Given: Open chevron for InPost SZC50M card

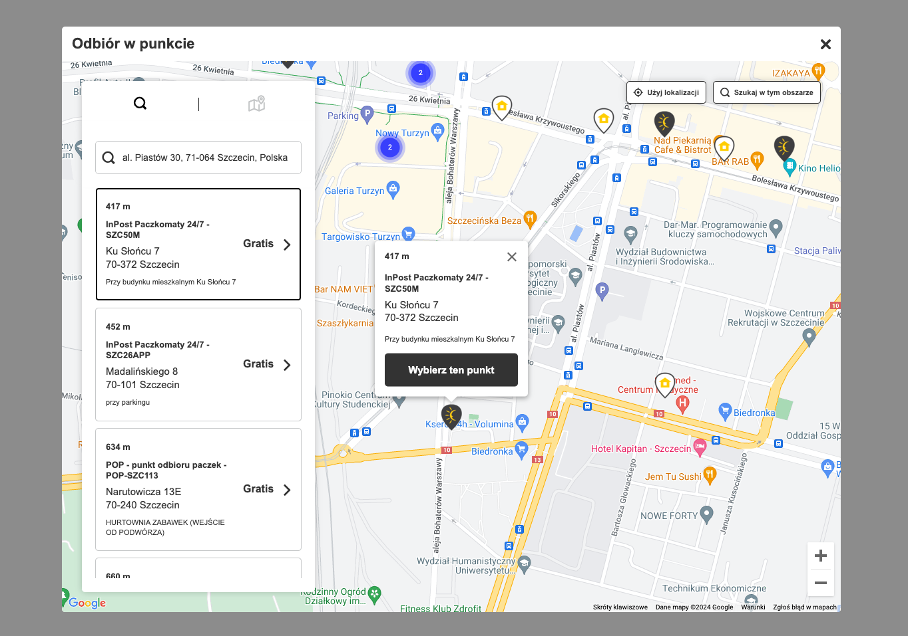Looking at the screenshot, I should pyautogui.click(x=287, y=244).
